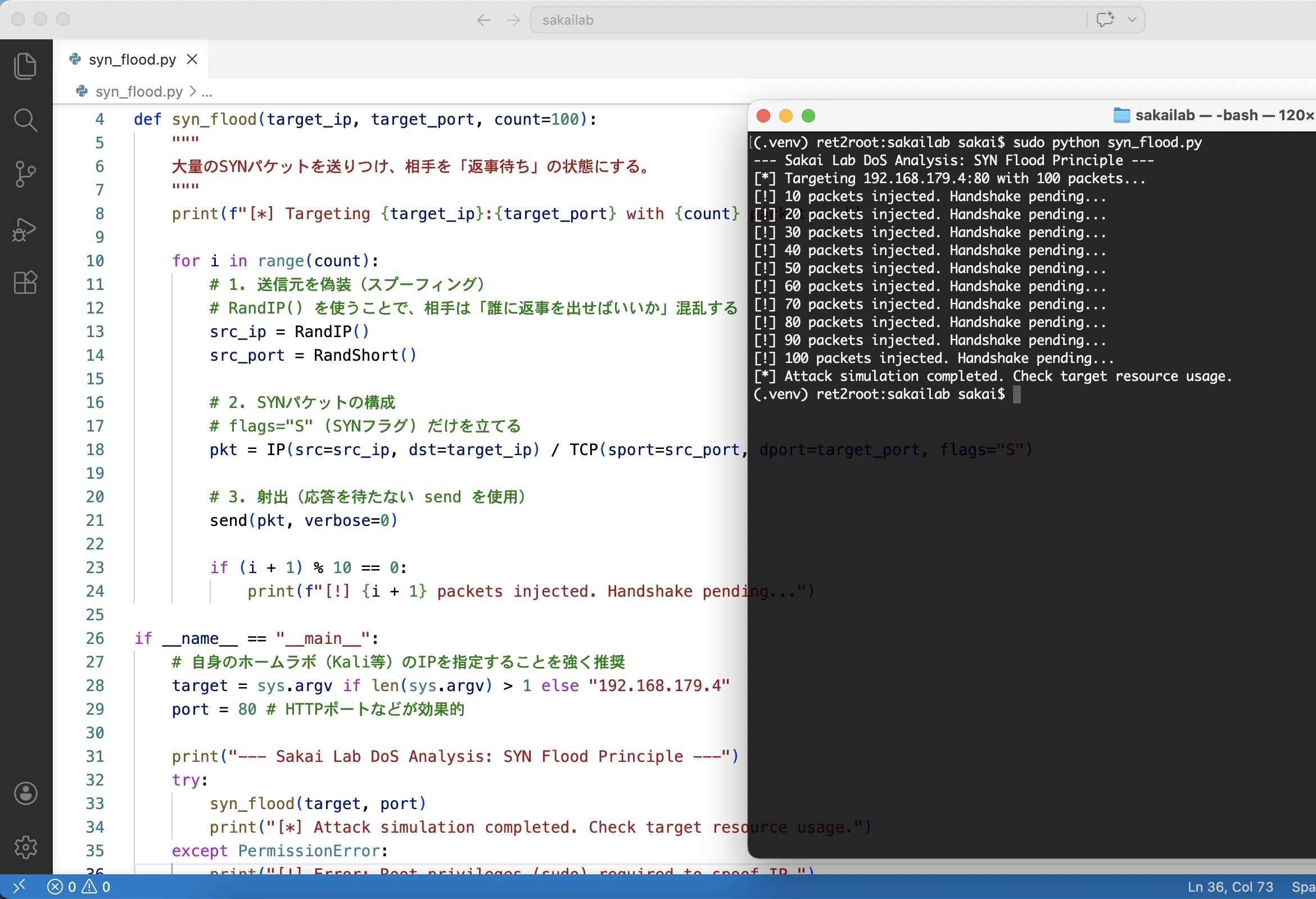Expand the breadcrumb ellipsis after syn_flood.py
This screenshot has width=1316, height=899.
click(207, 91)
